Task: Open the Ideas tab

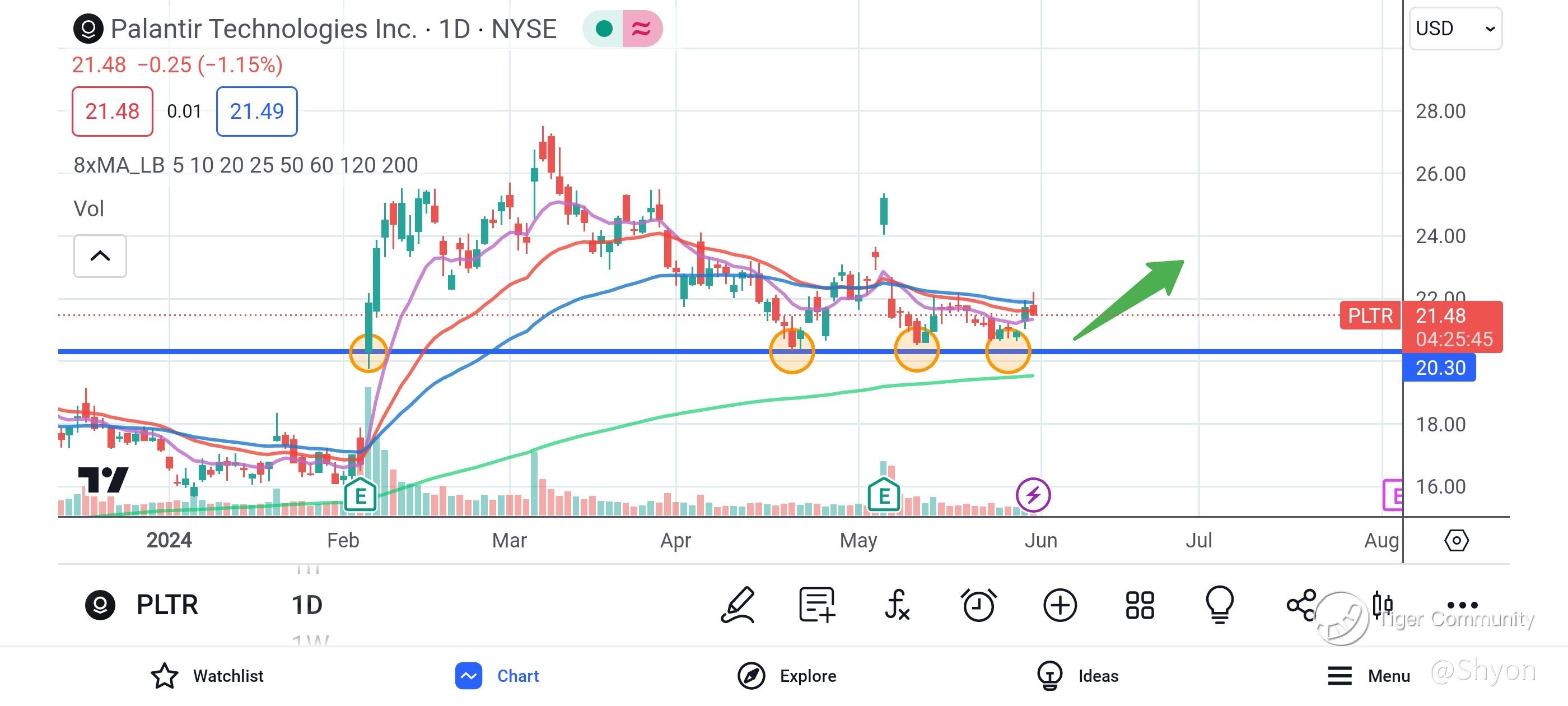Action: [1077, 676]
